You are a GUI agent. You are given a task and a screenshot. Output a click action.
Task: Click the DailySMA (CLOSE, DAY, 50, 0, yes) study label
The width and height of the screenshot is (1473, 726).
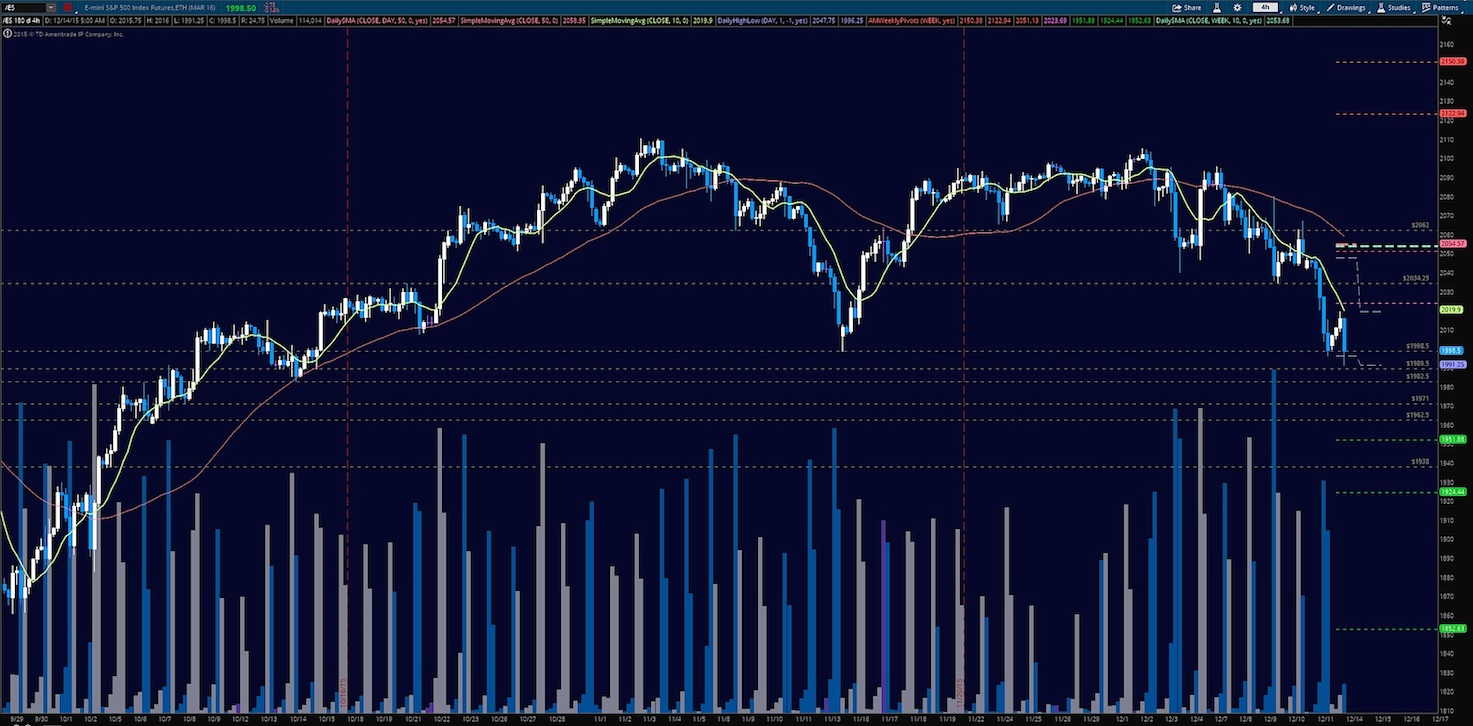[x=377, y=21]
